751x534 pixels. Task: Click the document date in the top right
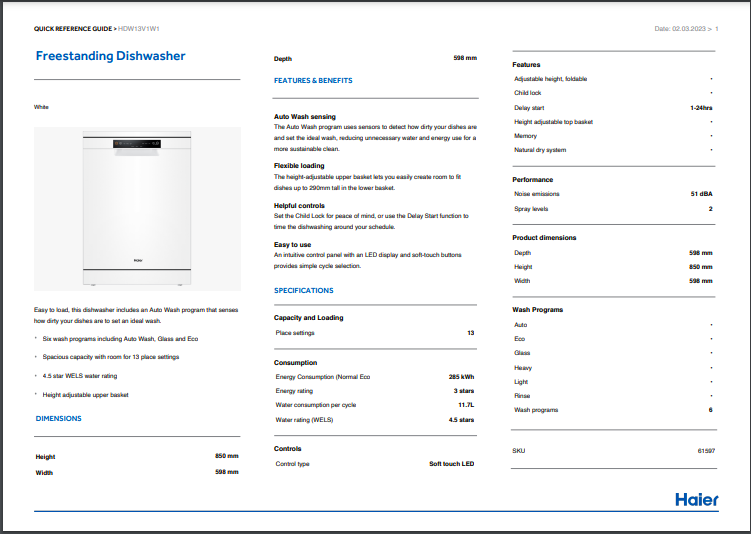pyautogui.click(x=681, y=29)
